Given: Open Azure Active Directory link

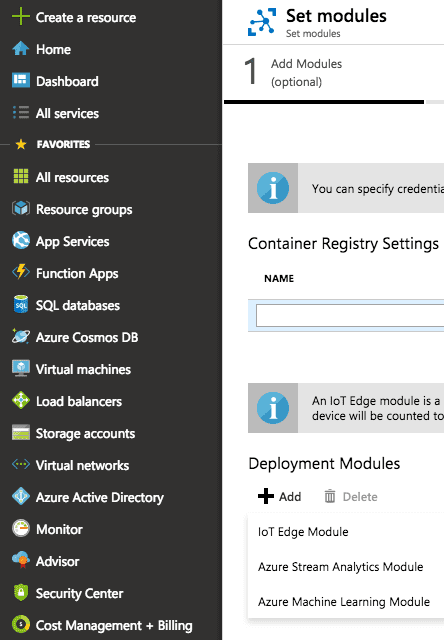Looking at the screenshot, I should (x=100, y=497).
